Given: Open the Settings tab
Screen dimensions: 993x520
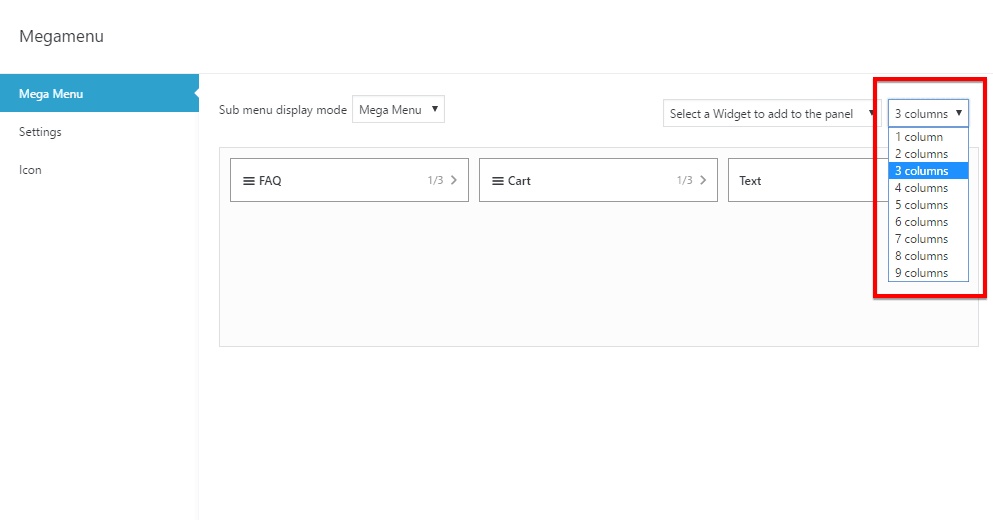Looking at the screenshot, I should (40, 132).
